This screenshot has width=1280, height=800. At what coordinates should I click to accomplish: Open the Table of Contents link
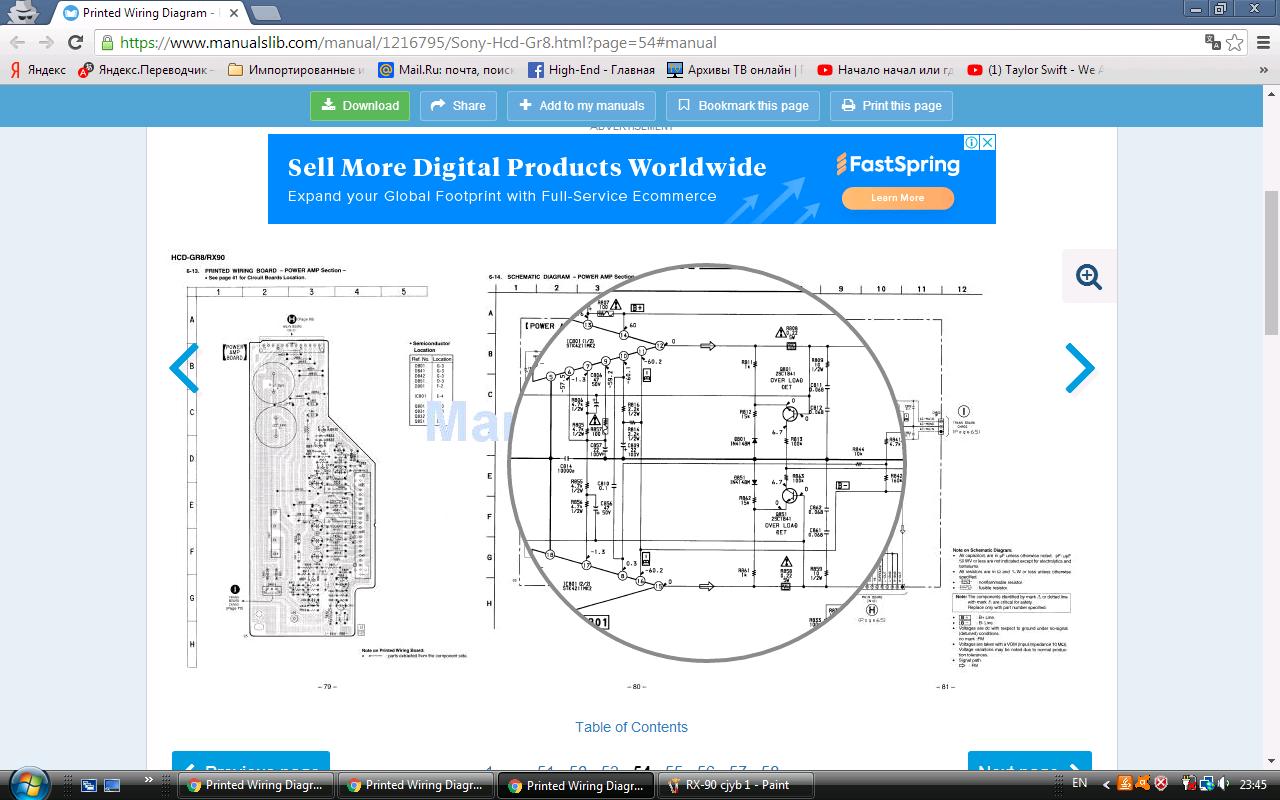pyautogui.click(x=631, y=727)
